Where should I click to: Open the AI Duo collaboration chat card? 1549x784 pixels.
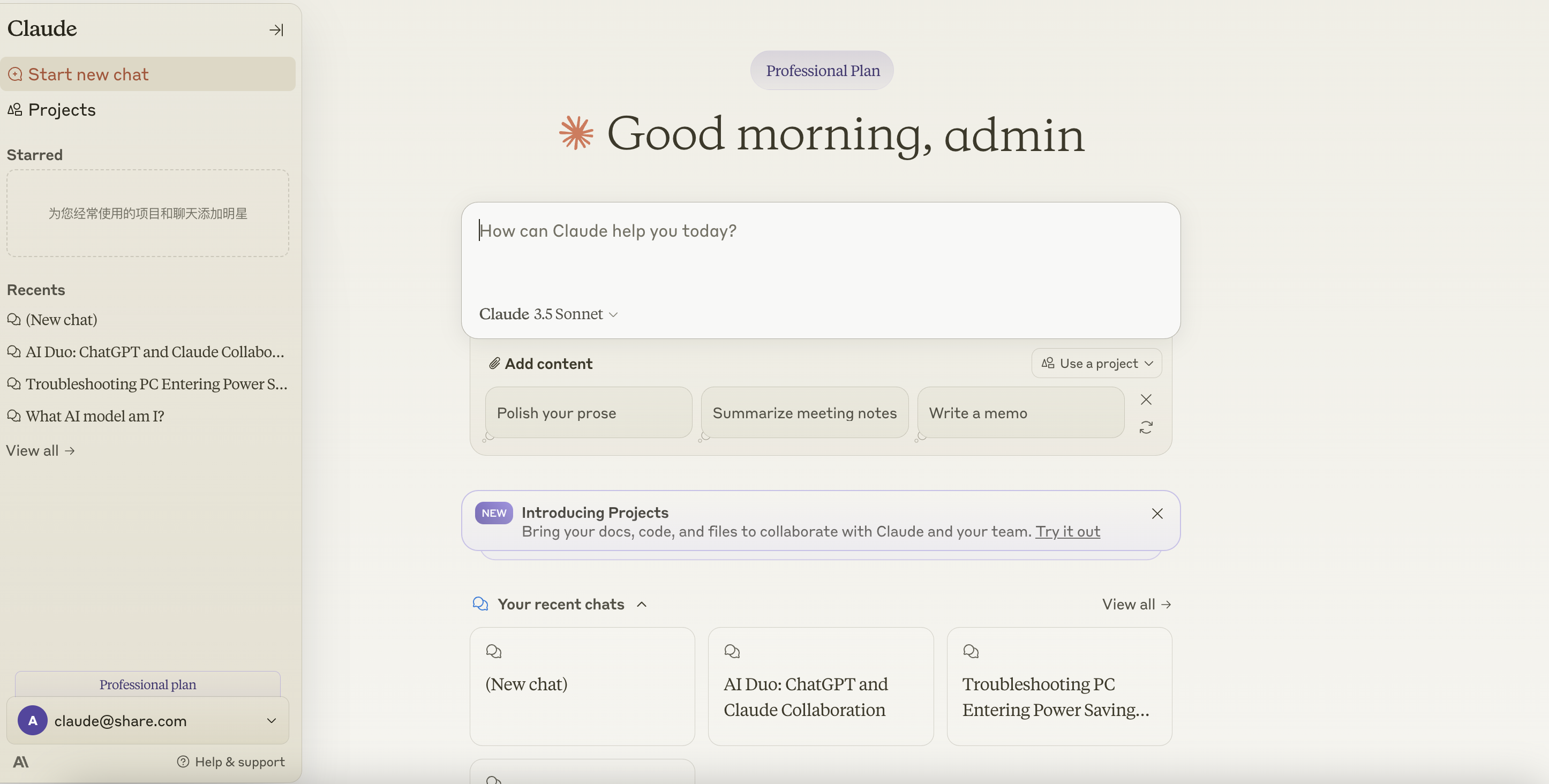click(820, 687)
